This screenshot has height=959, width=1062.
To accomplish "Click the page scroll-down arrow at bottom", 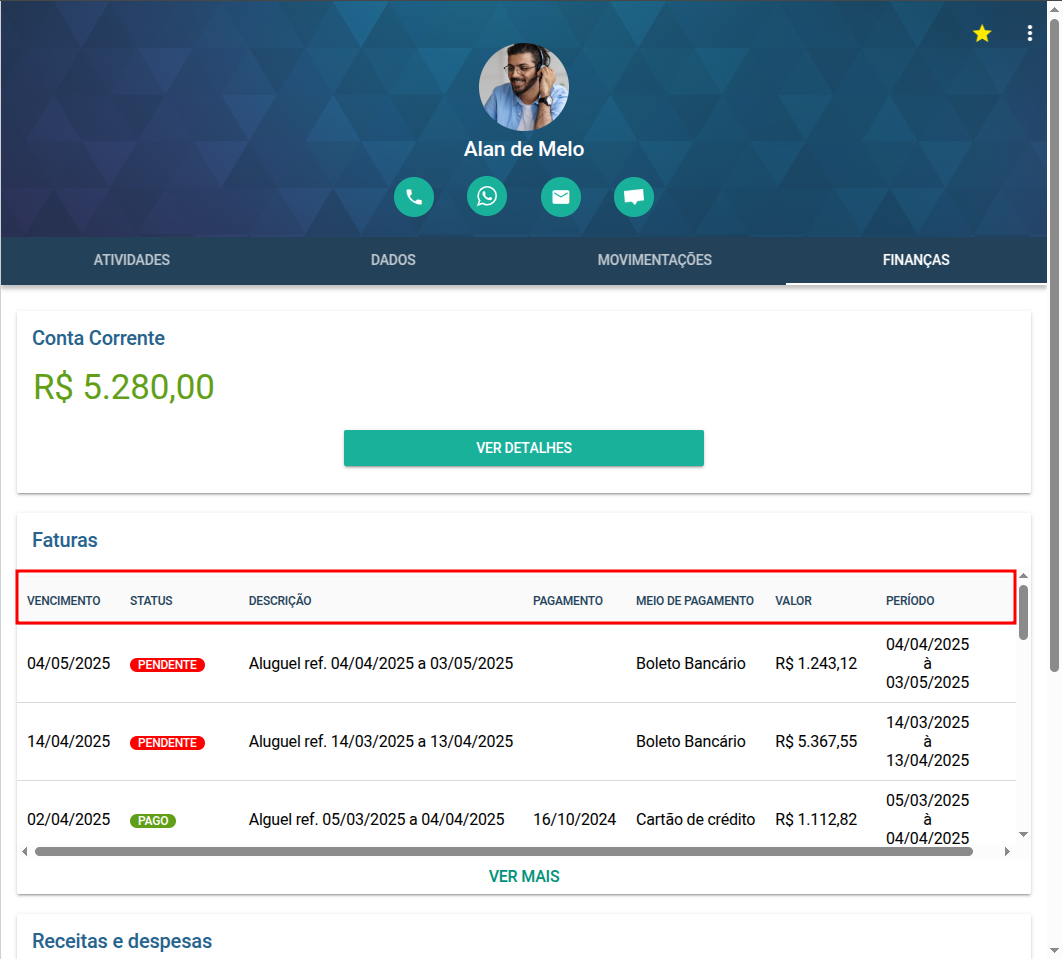I will point(1055,952).
